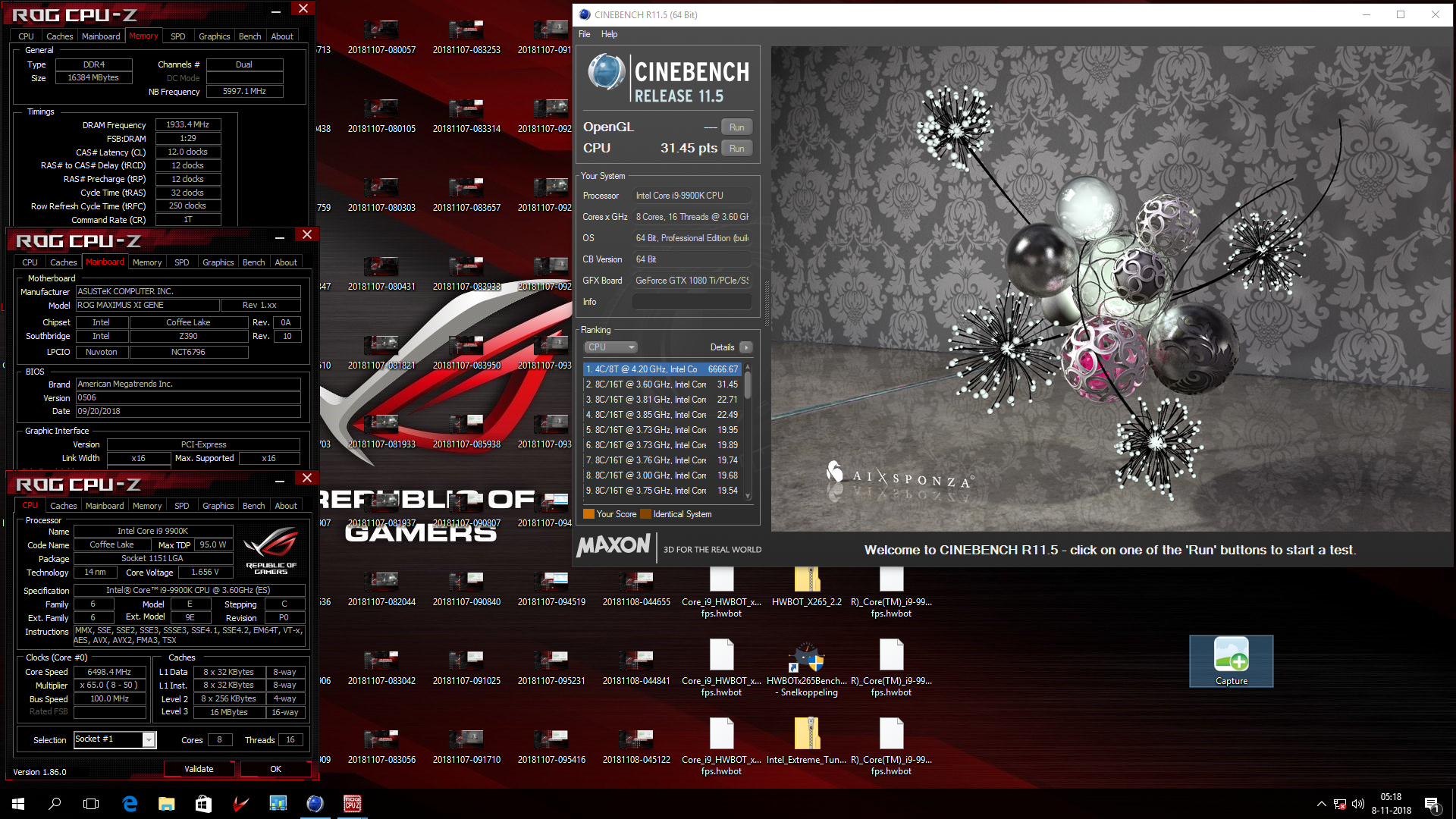Open the action center notification icon
The height and width of the screenshot is (819, 1456).
pos(1432,804)
